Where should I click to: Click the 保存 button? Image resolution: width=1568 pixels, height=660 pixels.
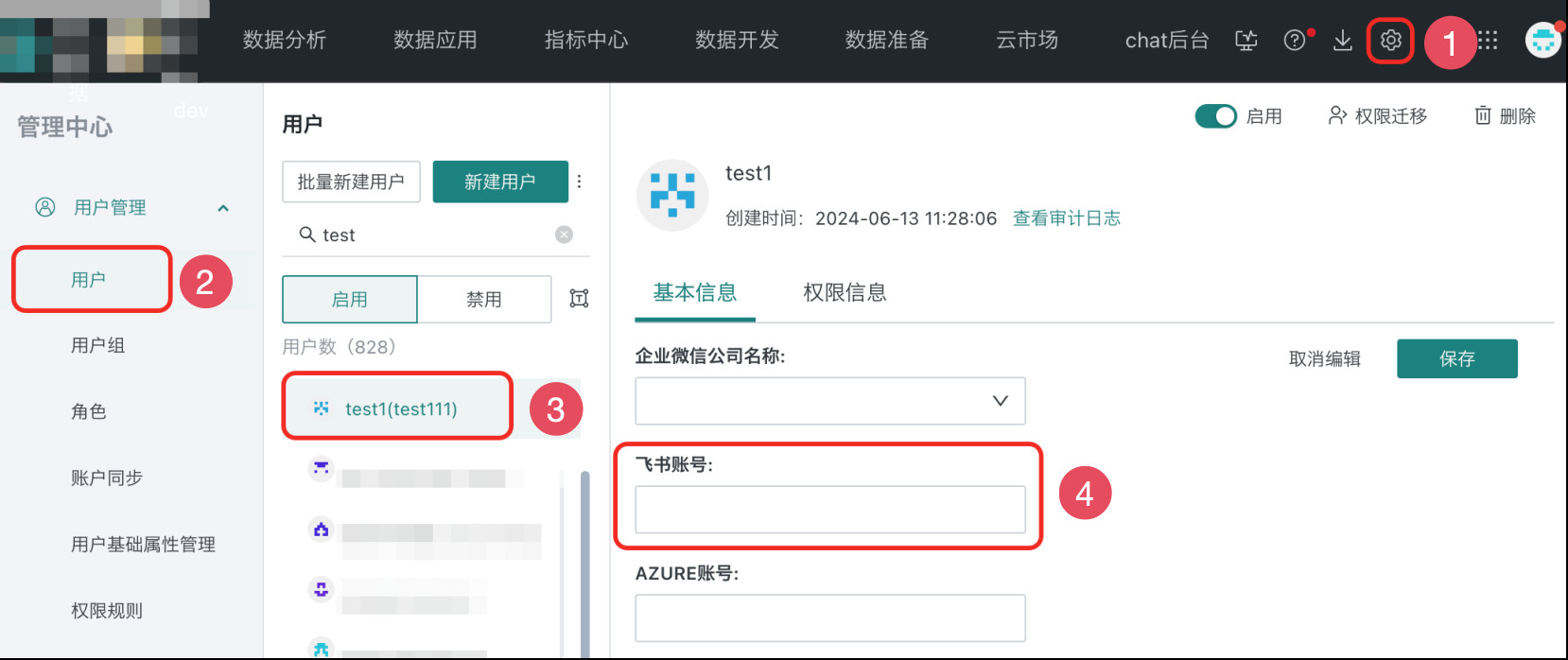click(1456, 359)
